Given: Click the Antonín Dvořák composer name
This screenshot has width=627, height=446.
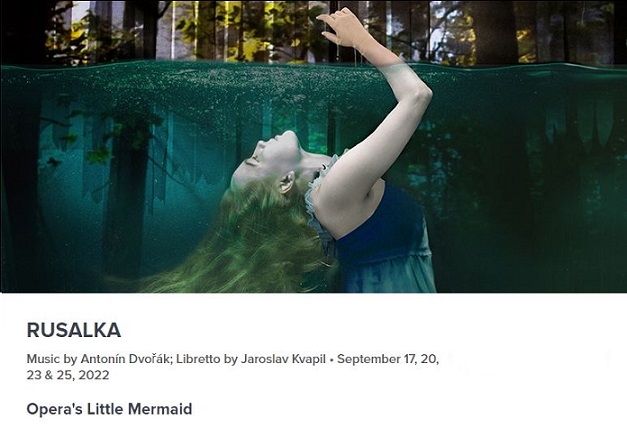Looking at the screenshot, I should (x=127, y=359).
